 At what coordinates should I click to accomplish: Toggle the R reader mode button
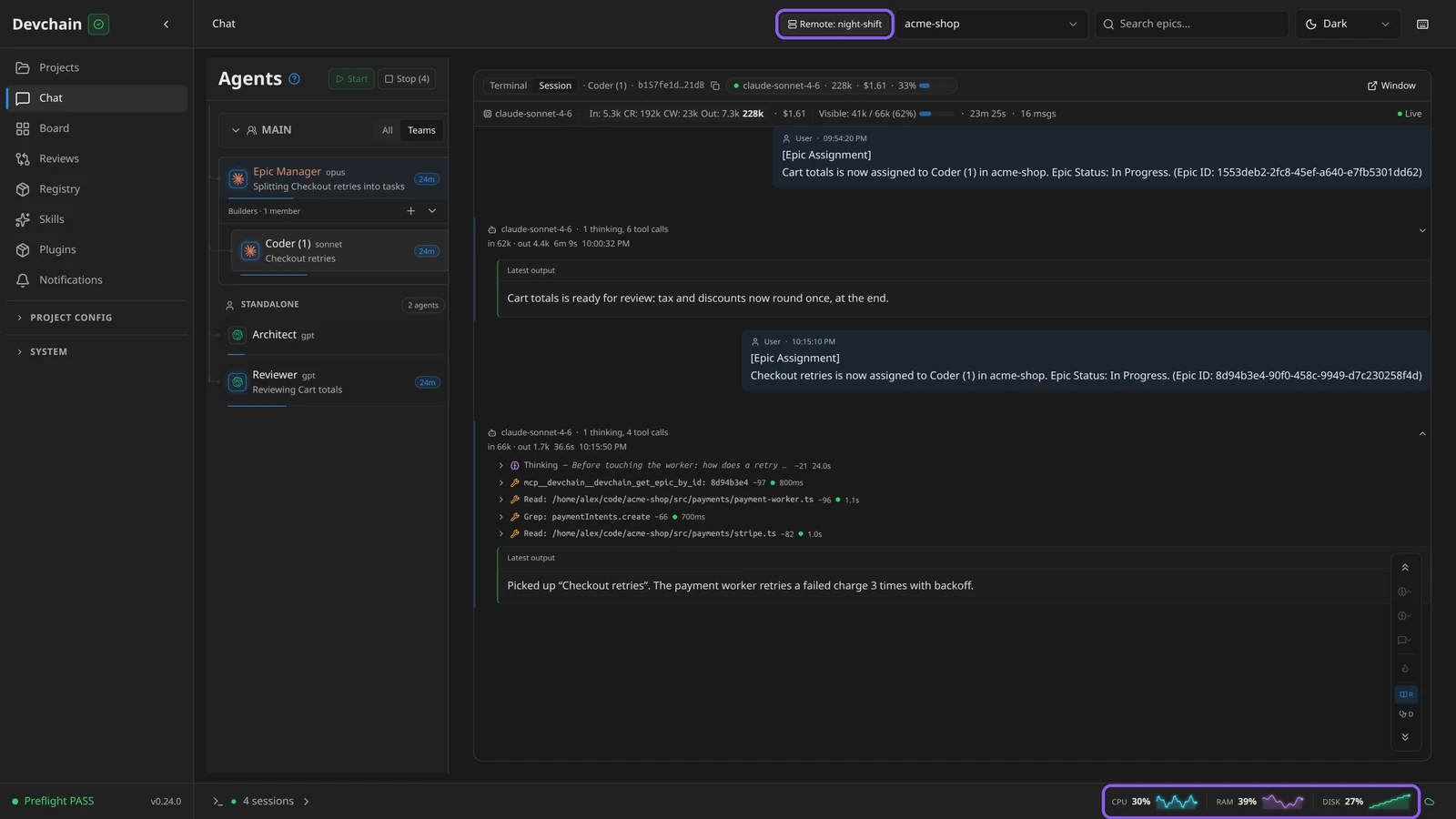1406,694
